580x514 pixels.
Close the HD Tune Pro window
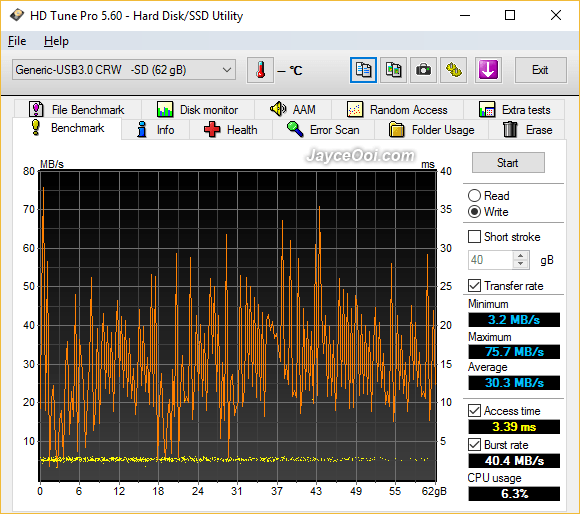(556, 16)
